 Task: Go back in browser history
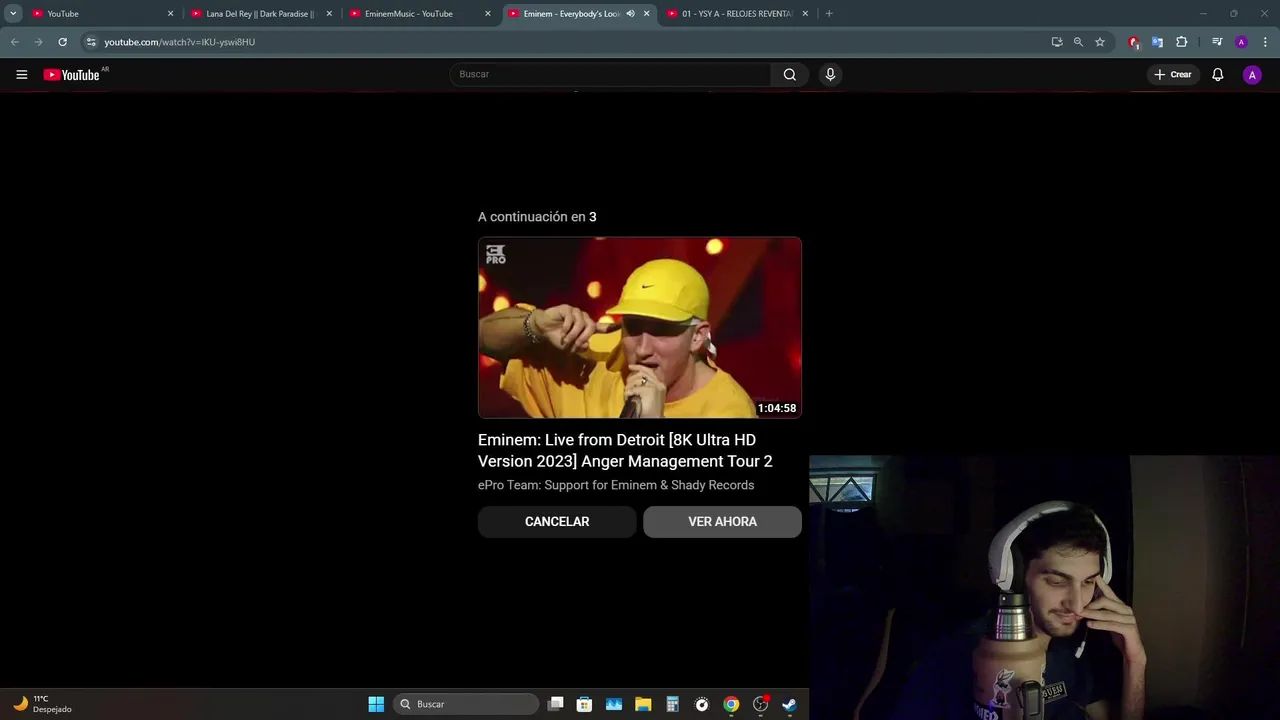click(x=14, y=42)
